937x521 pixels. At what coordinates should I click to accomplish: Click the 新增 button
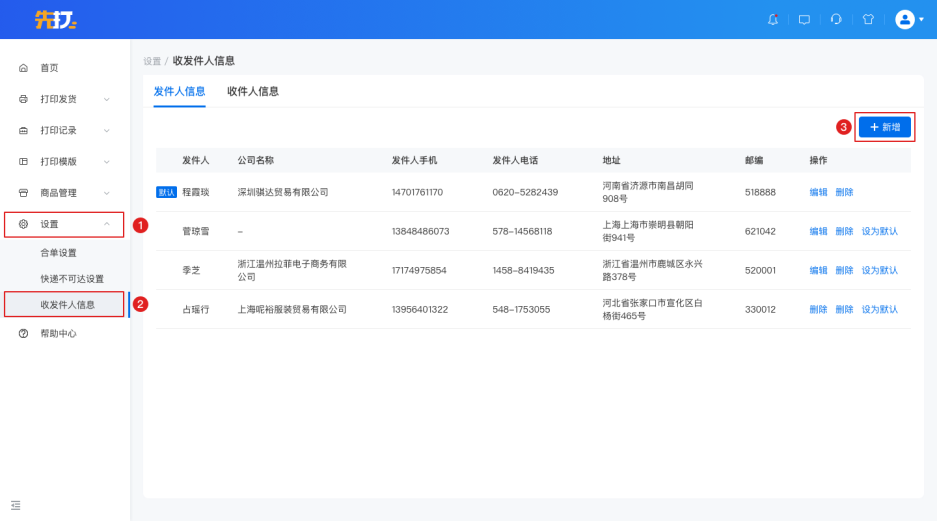coord(885,127)
